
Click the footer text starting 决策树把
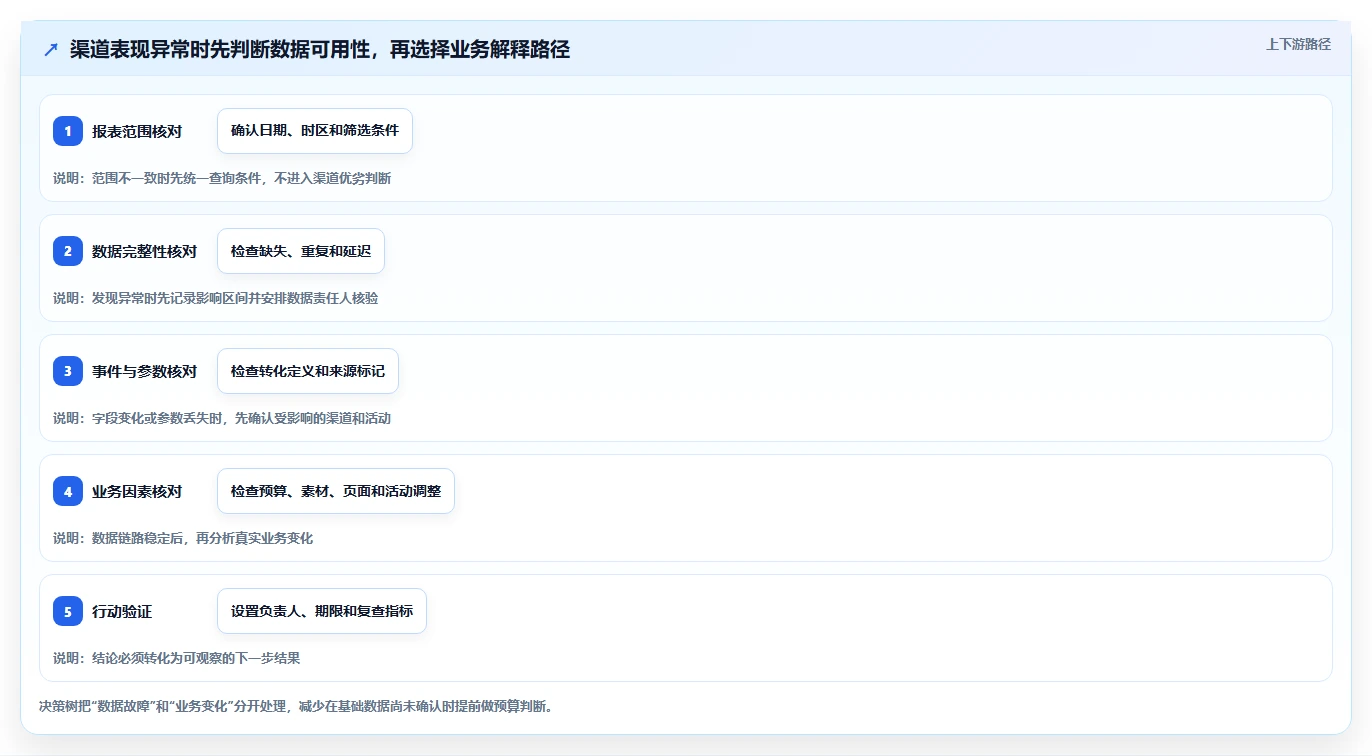click(x=296, y=706)
